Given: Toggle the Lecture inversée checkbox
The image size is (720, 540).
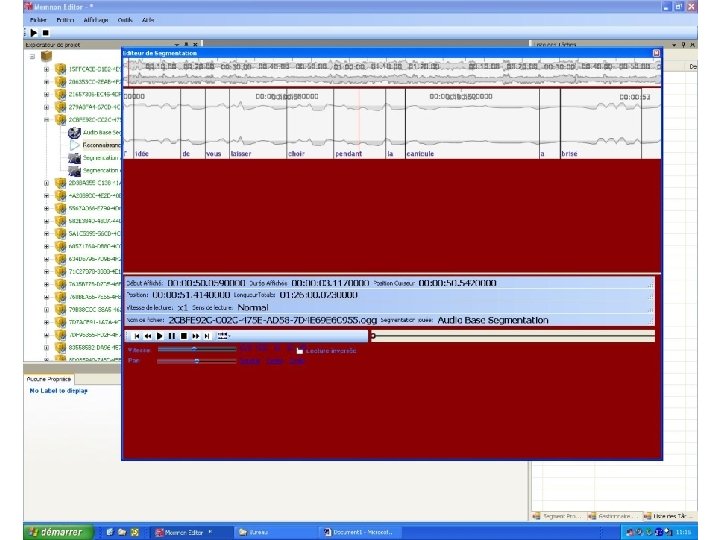Looking at the screenshot, I should 300,351.
